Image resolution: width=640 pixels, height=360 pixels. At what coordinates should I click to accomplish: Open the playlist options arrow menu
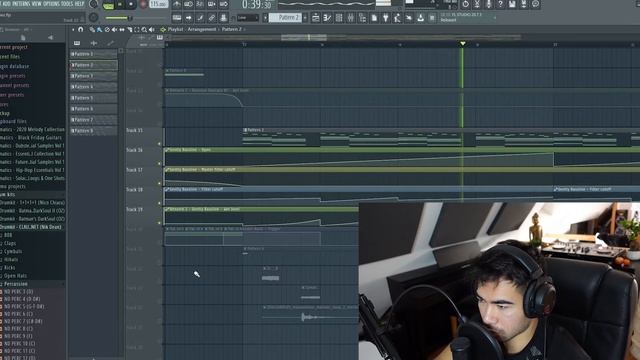[73, 29]
